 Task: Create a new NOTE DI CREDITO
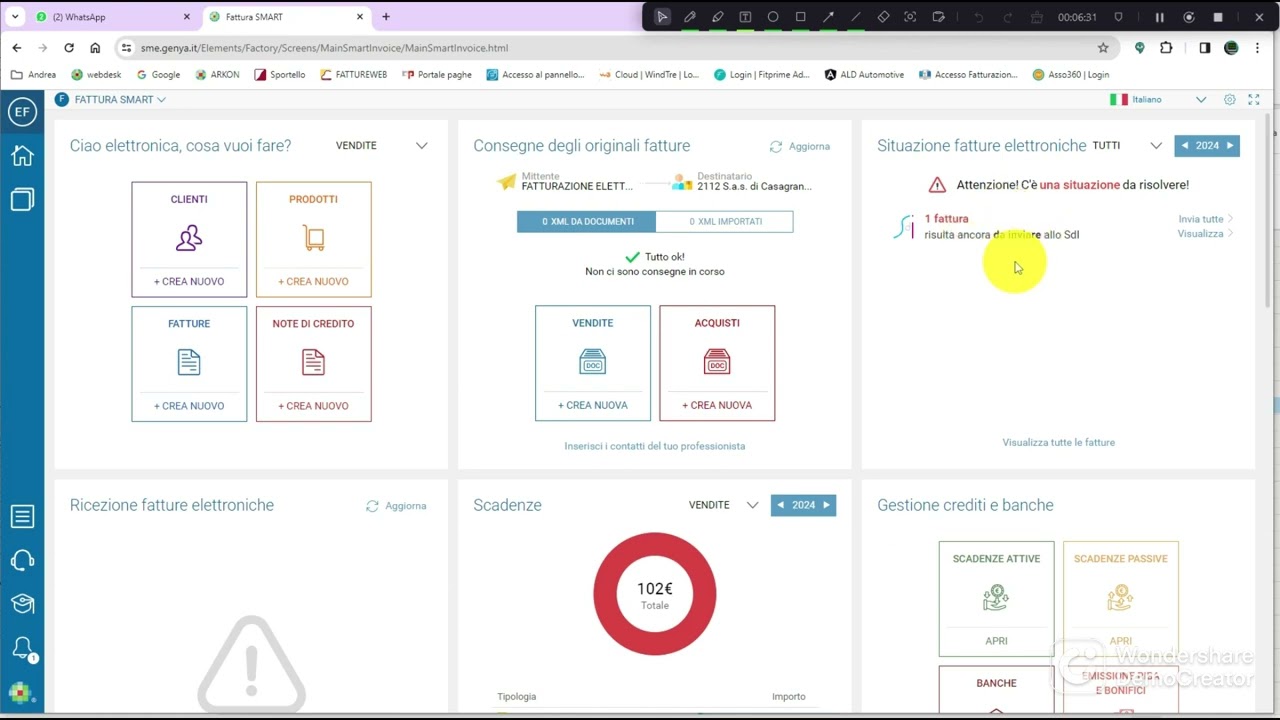pyautogui.click(x=313, y=406)
